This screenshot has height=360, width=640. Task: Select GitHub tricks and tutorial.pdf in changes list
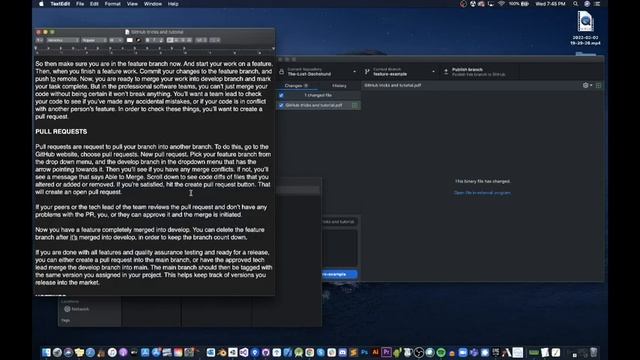[x=318, y=105]
